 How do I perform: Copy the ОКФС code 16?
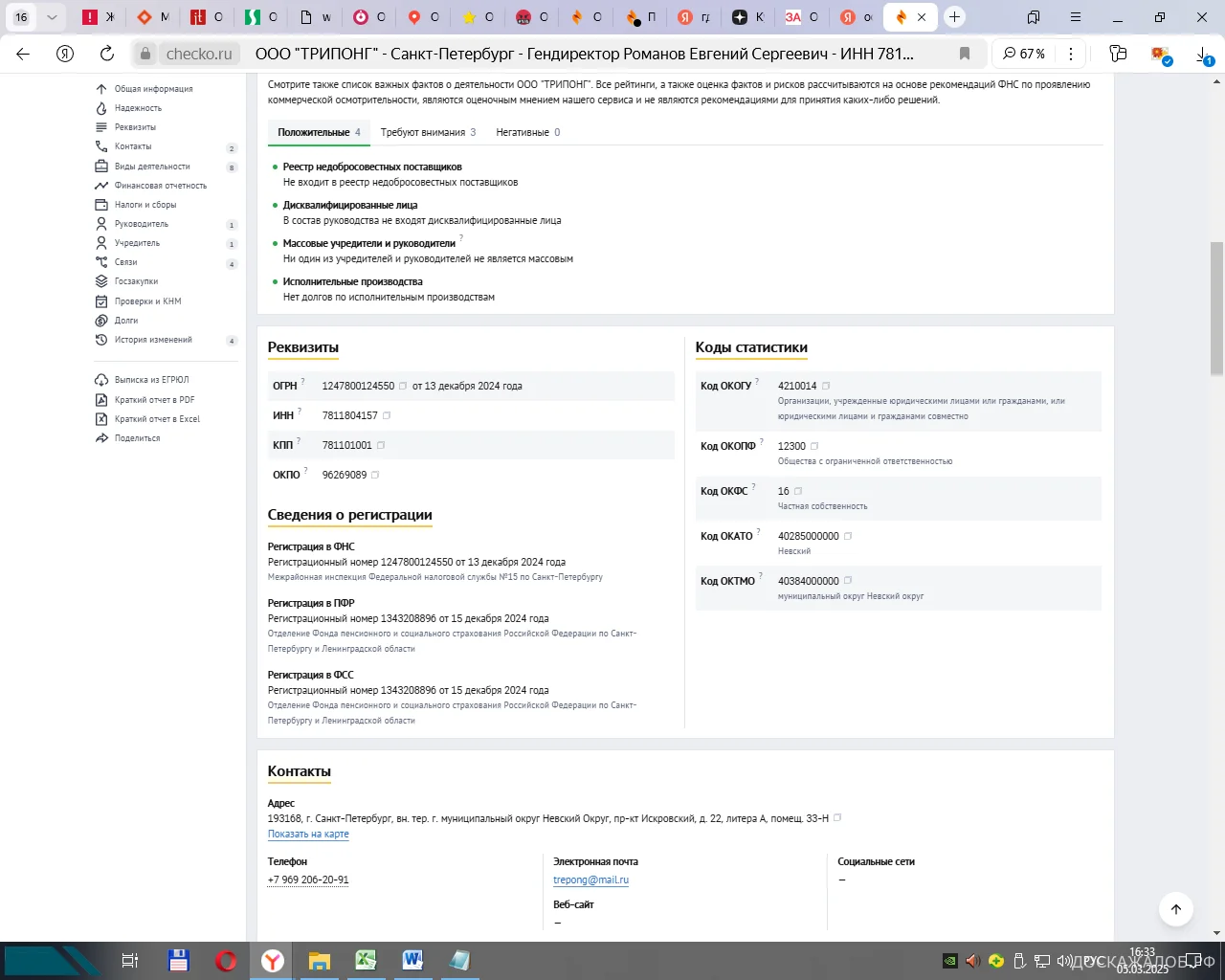(x=798, y=491)
